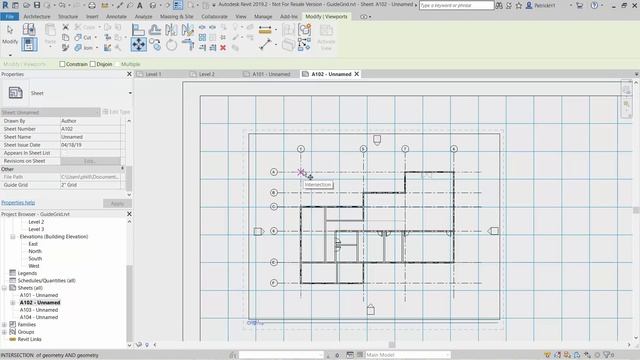Enable the Disjoin checkbox
The height and width of the screenshot is (360, 640).
93,64
